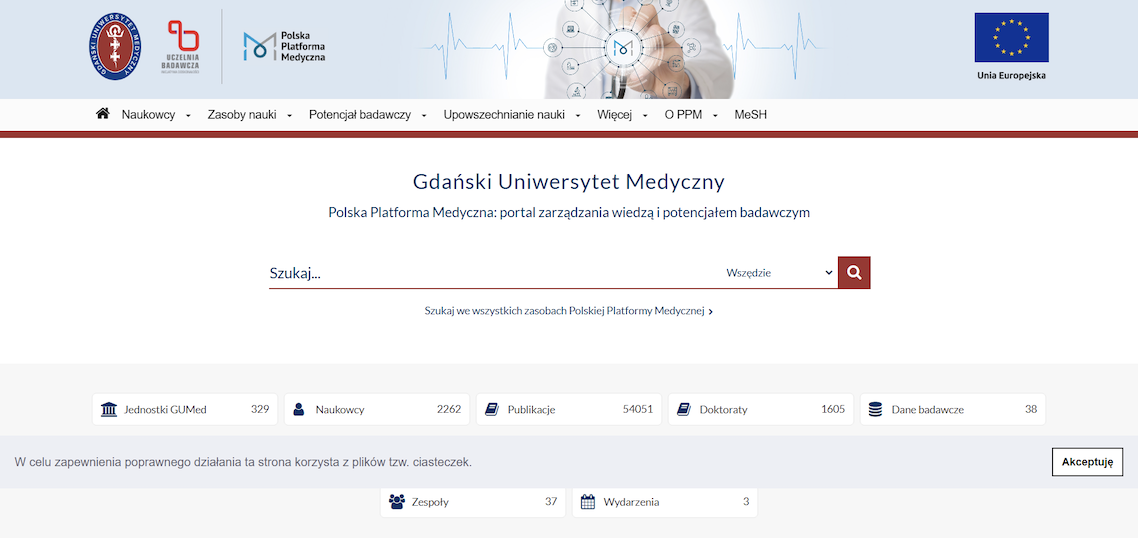Open the Upowszechnianie nauki menu

[x=504, y=115]
